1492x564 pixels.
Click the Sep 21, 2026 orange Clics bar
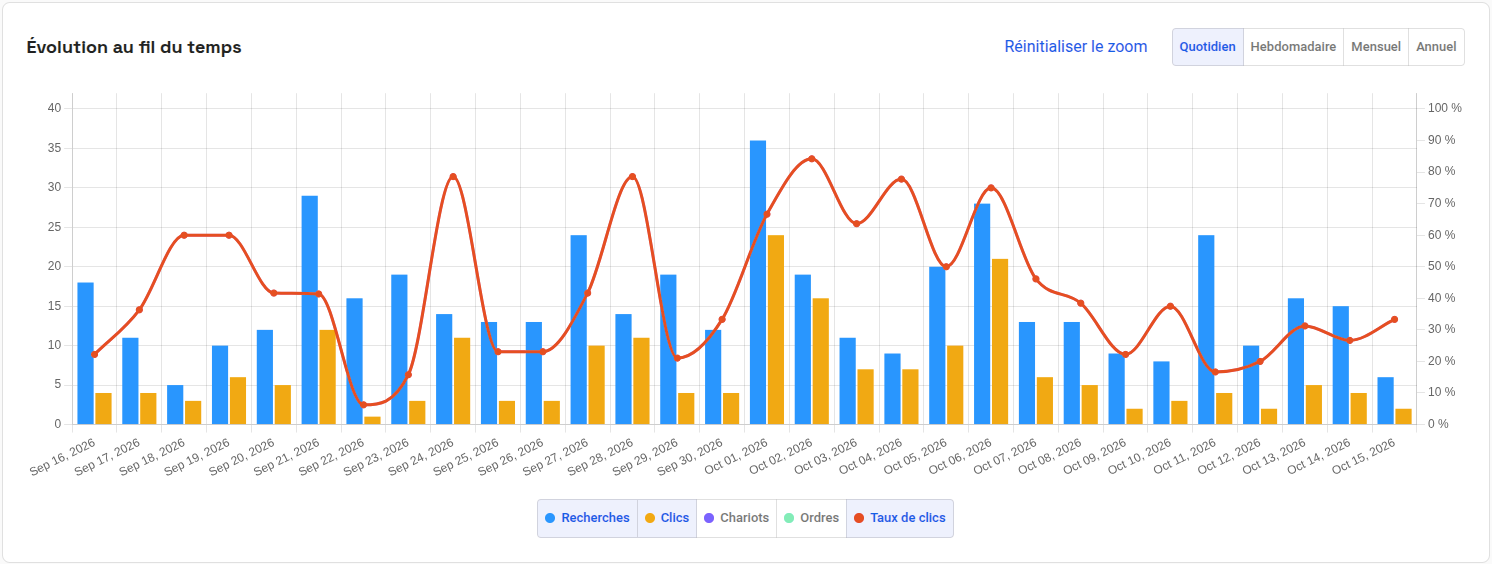(328, 377)
